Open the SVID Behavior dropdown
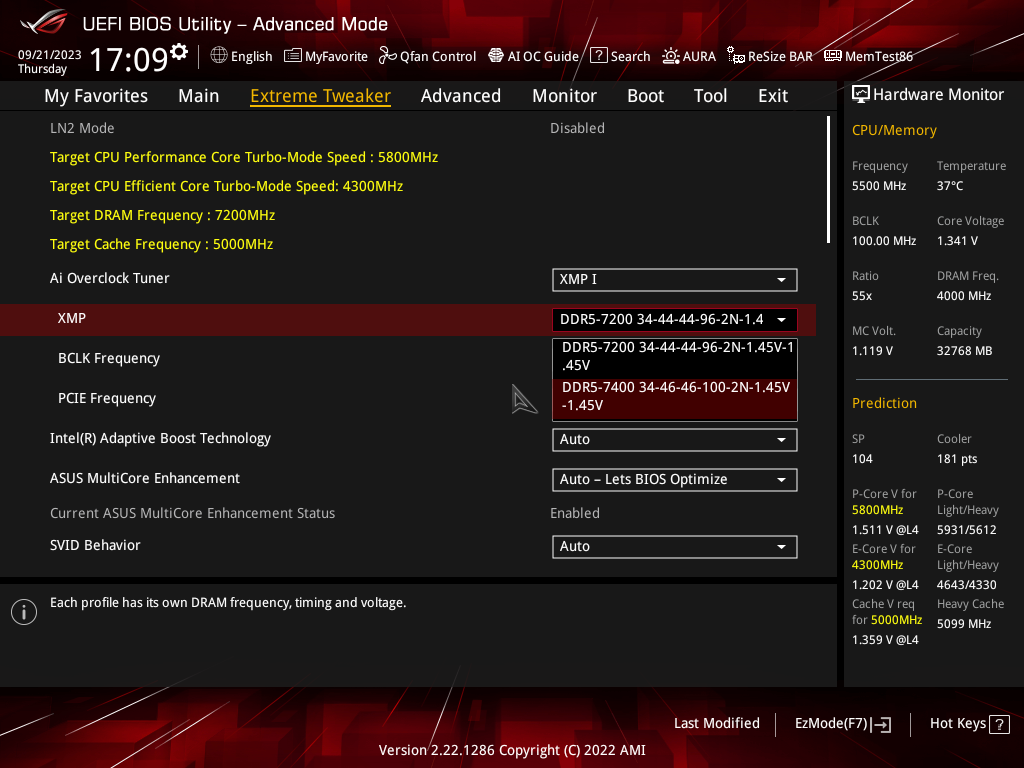This screenshot has height=768, width=1024. [674, 546]
